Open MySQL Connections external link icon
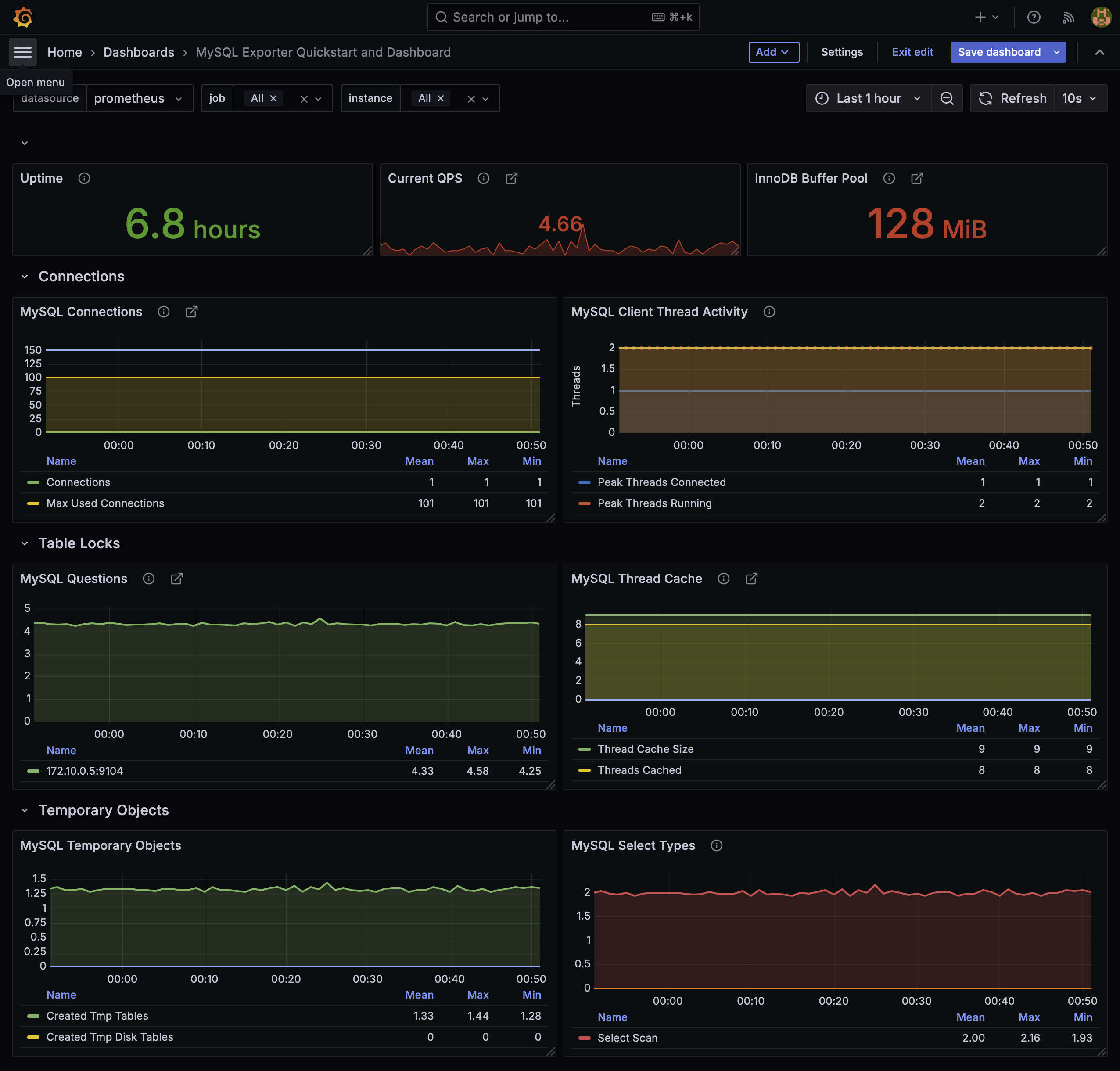The height and width of the screenshot is (1071, 1120). pyautogui.click(x=192, y=312)
